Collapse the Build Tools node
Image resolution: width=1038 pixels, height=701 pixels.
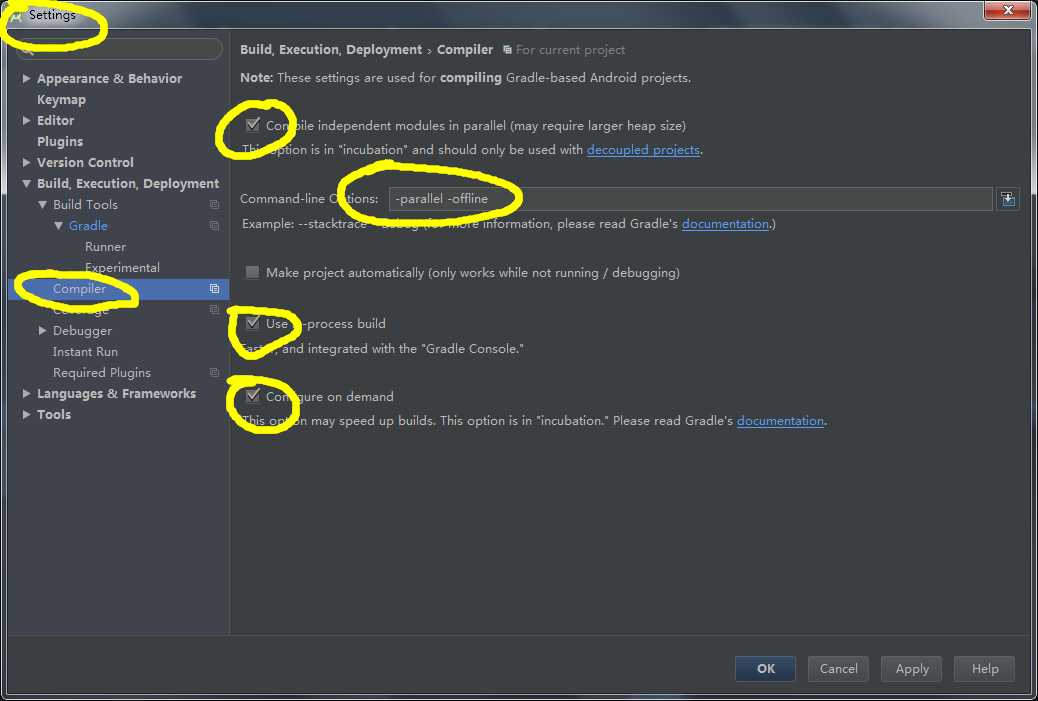pyautogui.click(x=42, y=205)
